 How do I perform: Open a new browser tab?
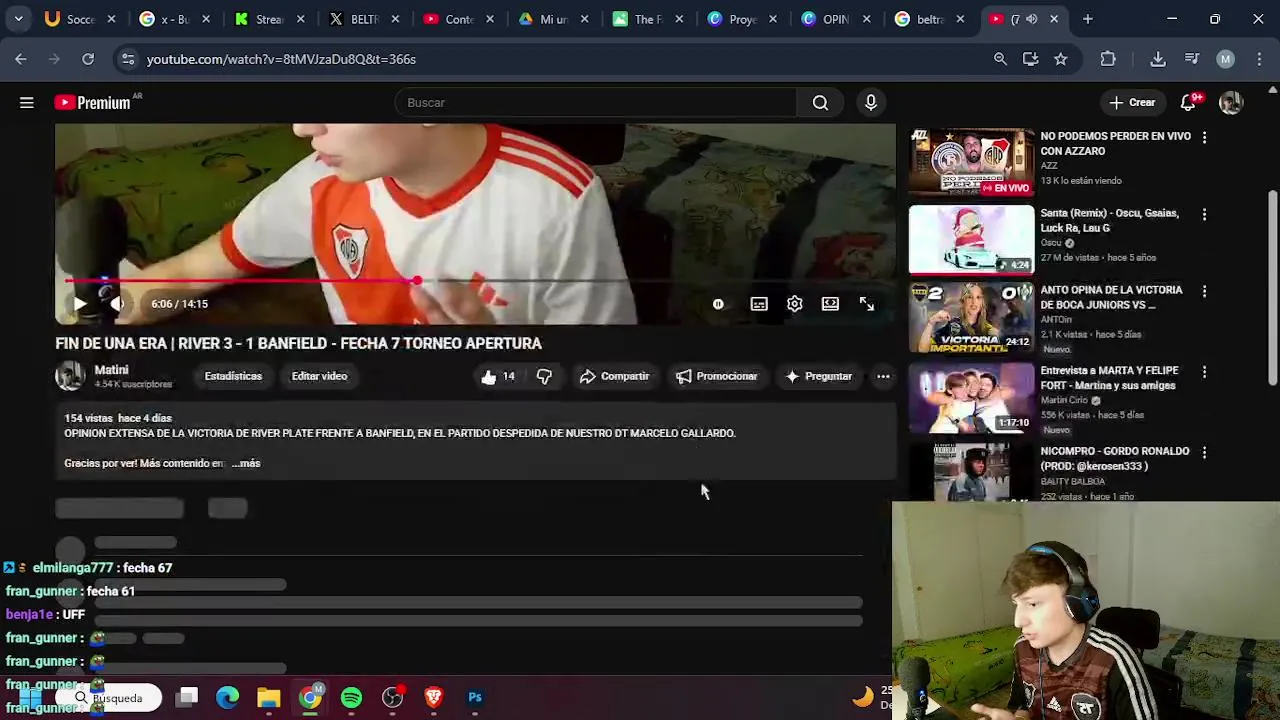tap(1087, 19)
